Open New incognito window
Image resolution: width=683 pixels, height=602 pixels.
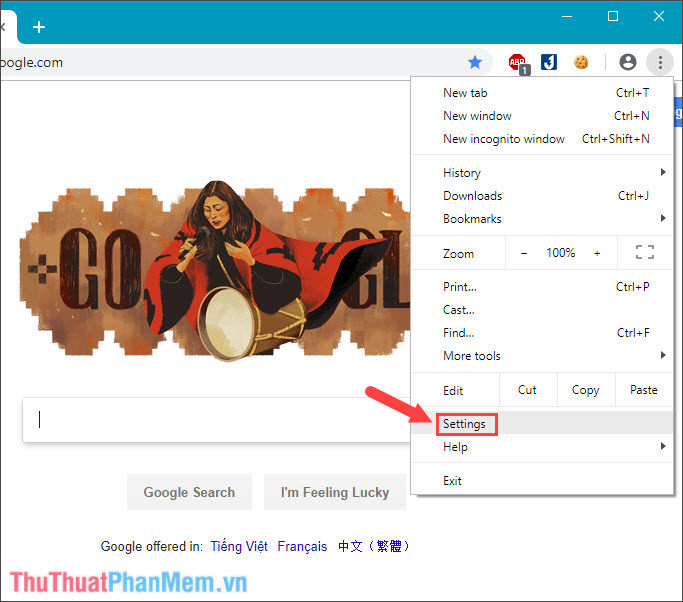click(x=542, y=139)
